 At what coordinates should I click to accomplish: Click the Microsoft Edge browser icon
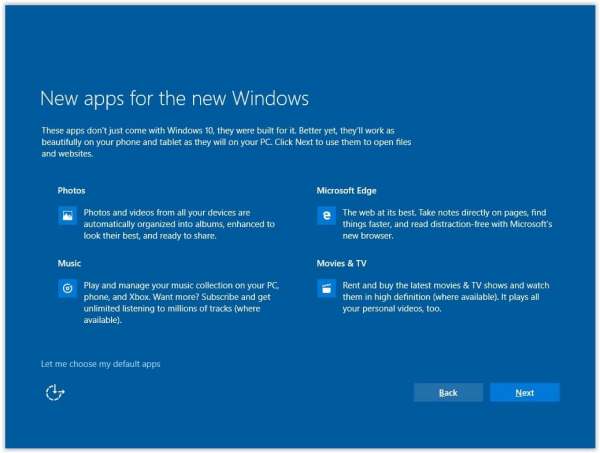click(x=326, y=216)
